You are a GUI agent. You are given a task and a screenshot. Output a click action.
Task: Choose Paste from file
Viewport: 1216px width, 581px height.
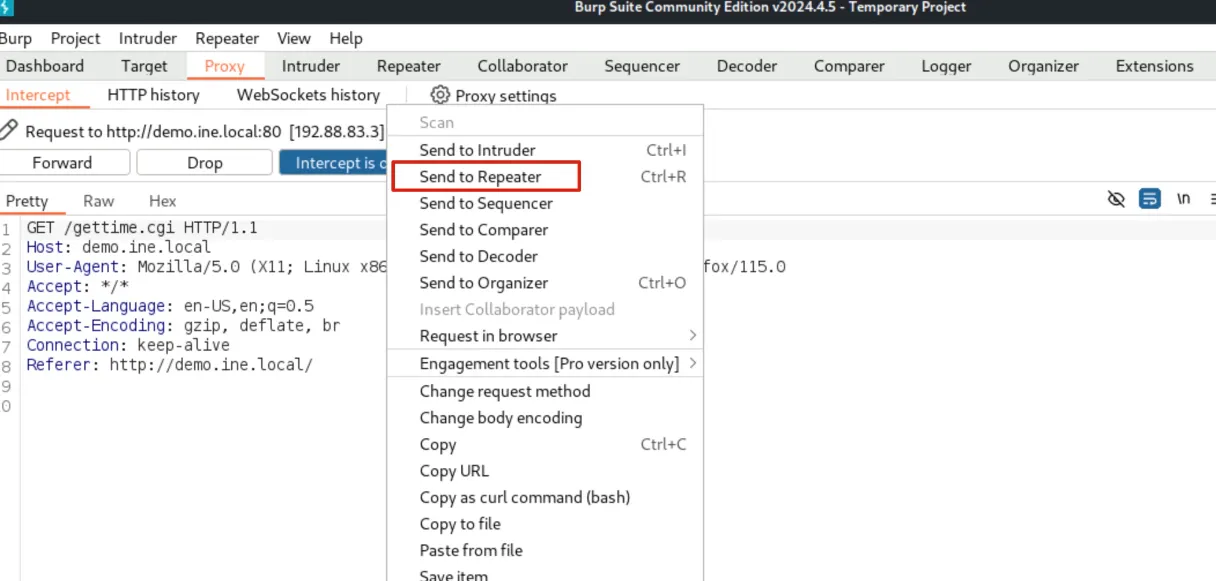click(x=545, y=550)
